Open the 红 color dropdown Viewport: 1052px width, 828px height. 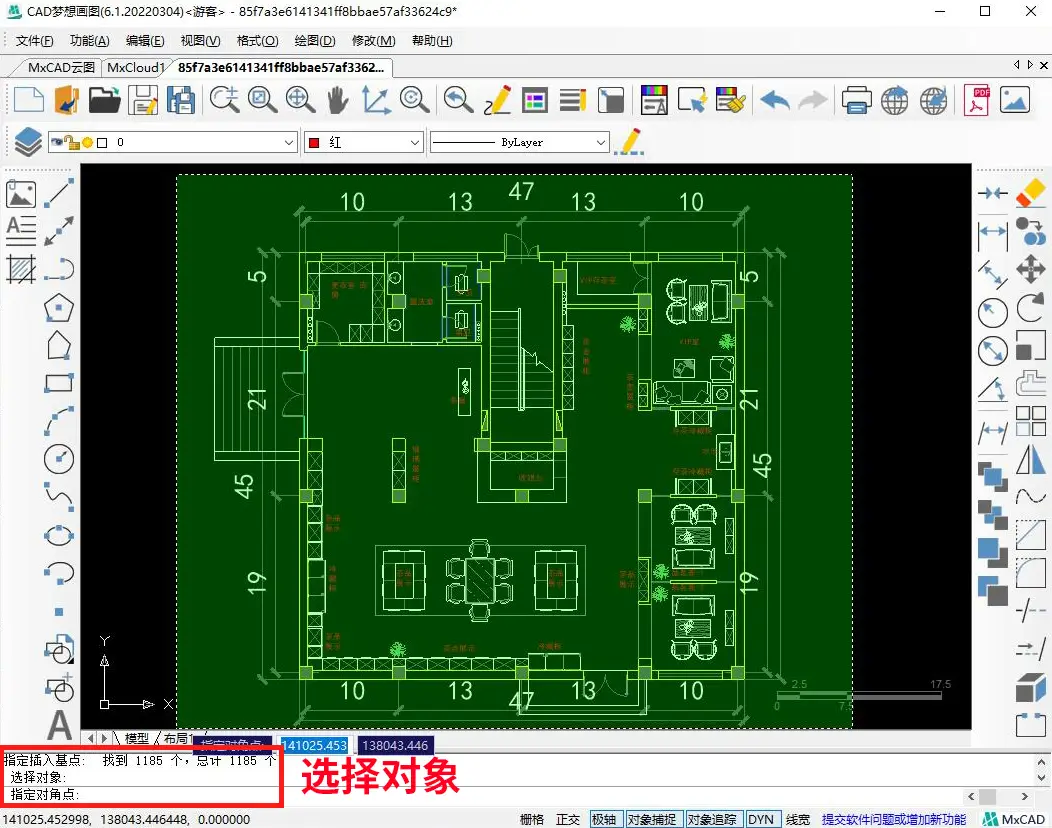point(415,142)
